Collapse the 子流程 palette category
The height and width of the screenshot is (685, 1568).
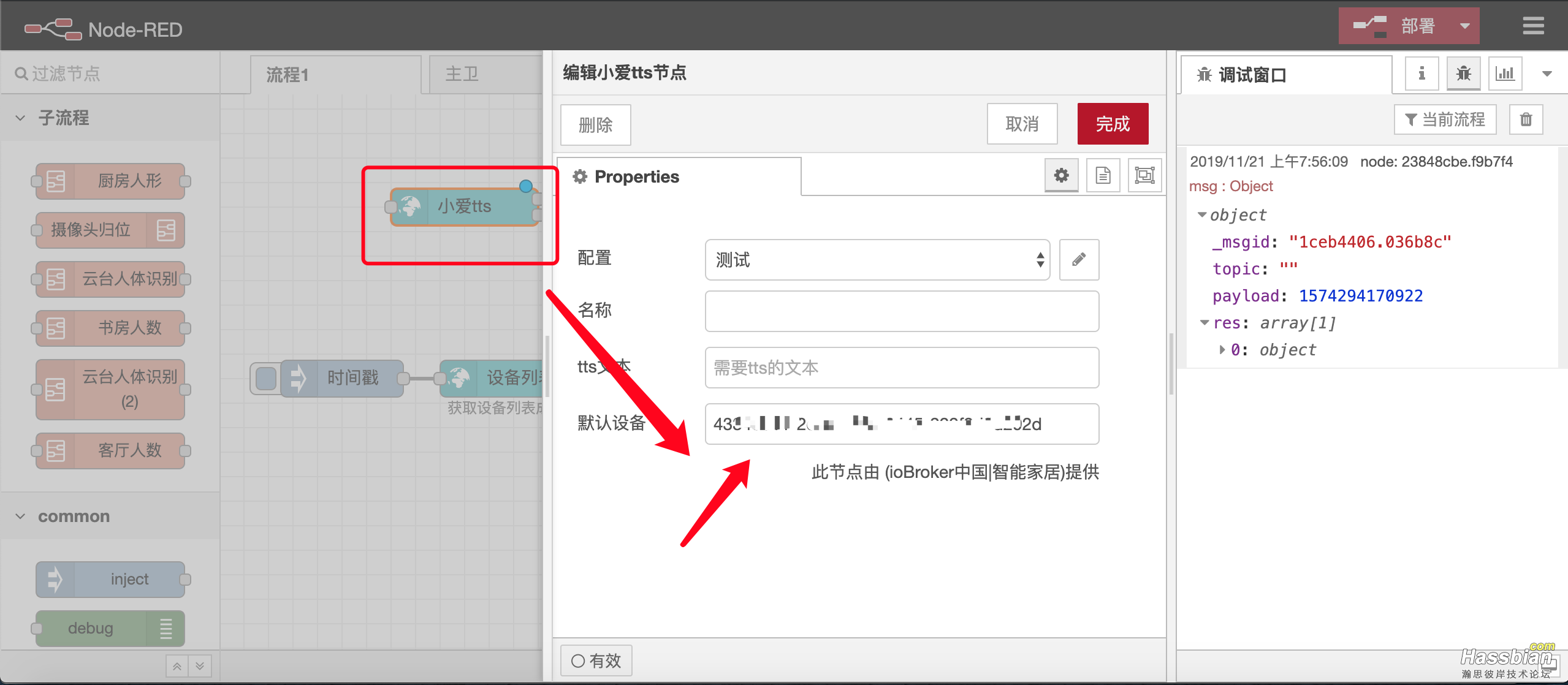pos(21,118)
